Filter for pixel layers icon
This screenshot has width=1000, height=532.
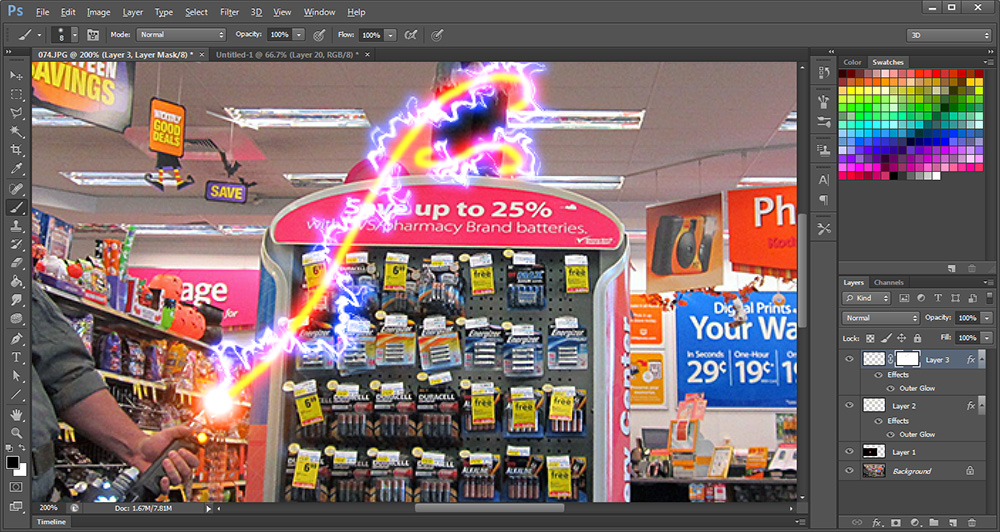tap(904, 298)
